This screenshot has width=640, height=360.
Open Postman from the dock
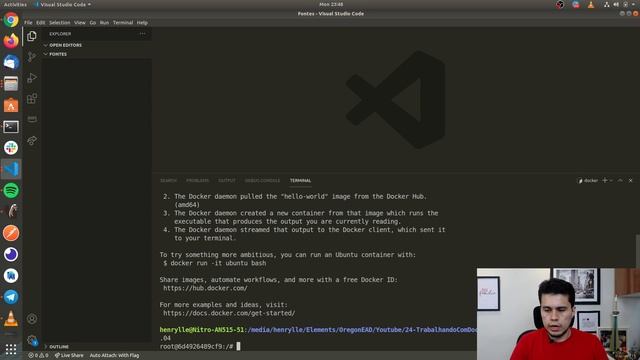[11, 233]
